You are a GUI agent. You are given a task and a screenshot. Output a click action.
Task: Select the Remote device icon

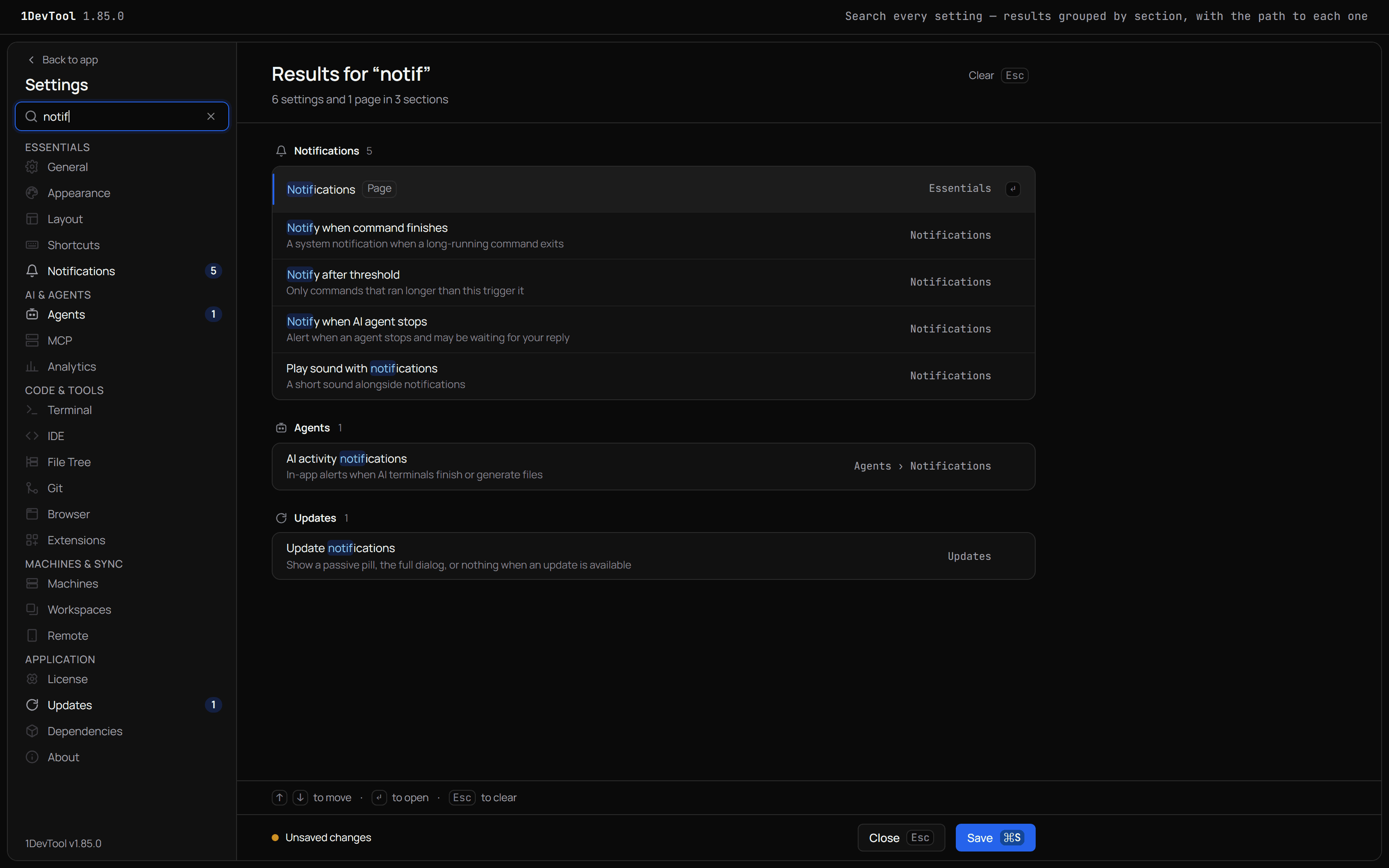pyautogui.click(x=32, y=635)
